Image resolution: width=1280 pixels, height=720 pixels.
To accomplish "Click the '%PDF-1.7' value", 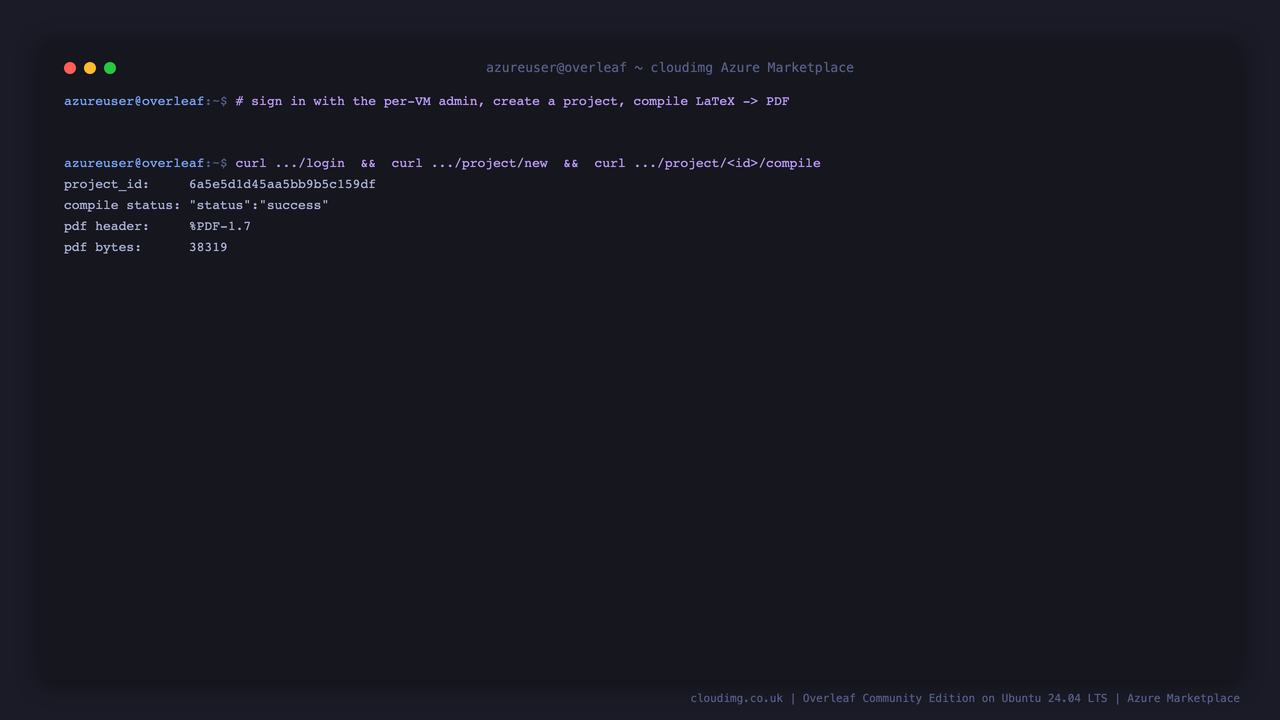I will (x=220, y=226).
